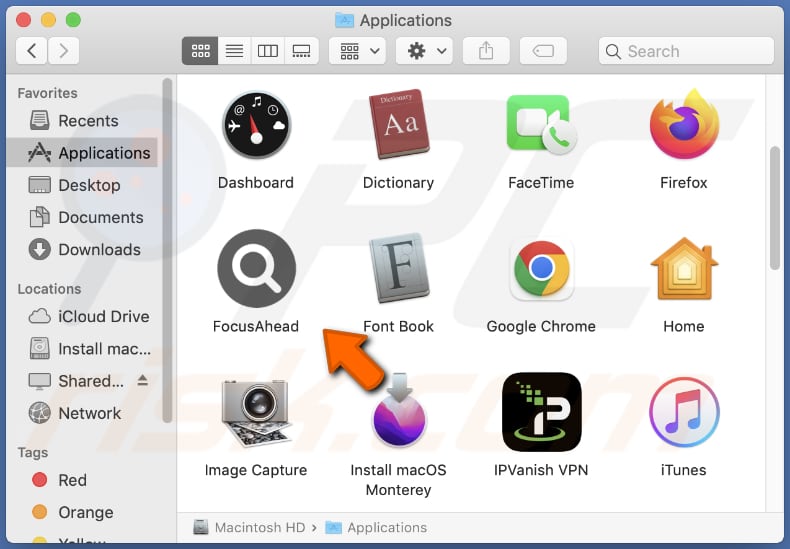Screen dimensions: 790x549
Task: Select the Google Chrome app icon
Action: (542, 268)
